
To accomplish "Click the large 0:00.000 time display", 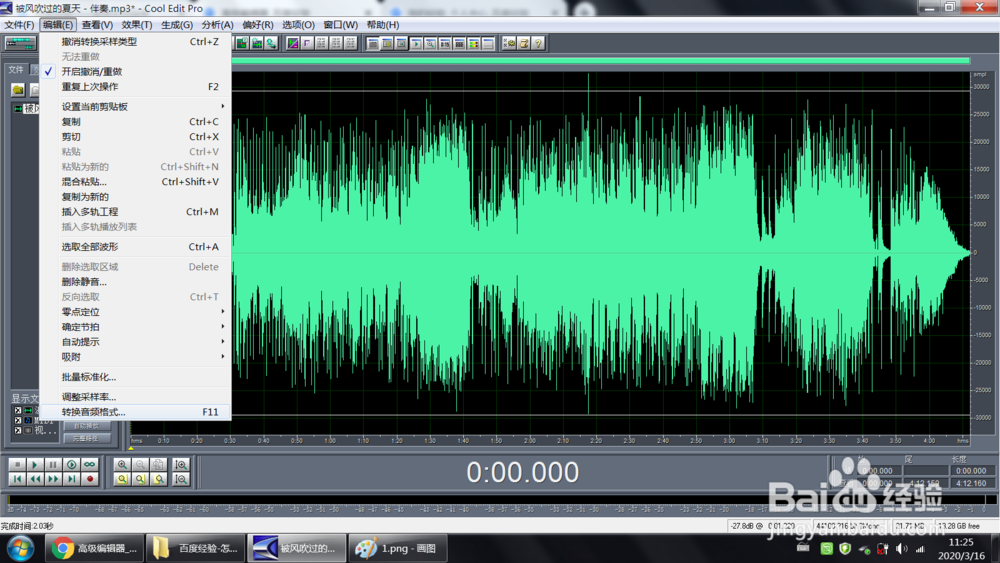I will tap(522, 472).
